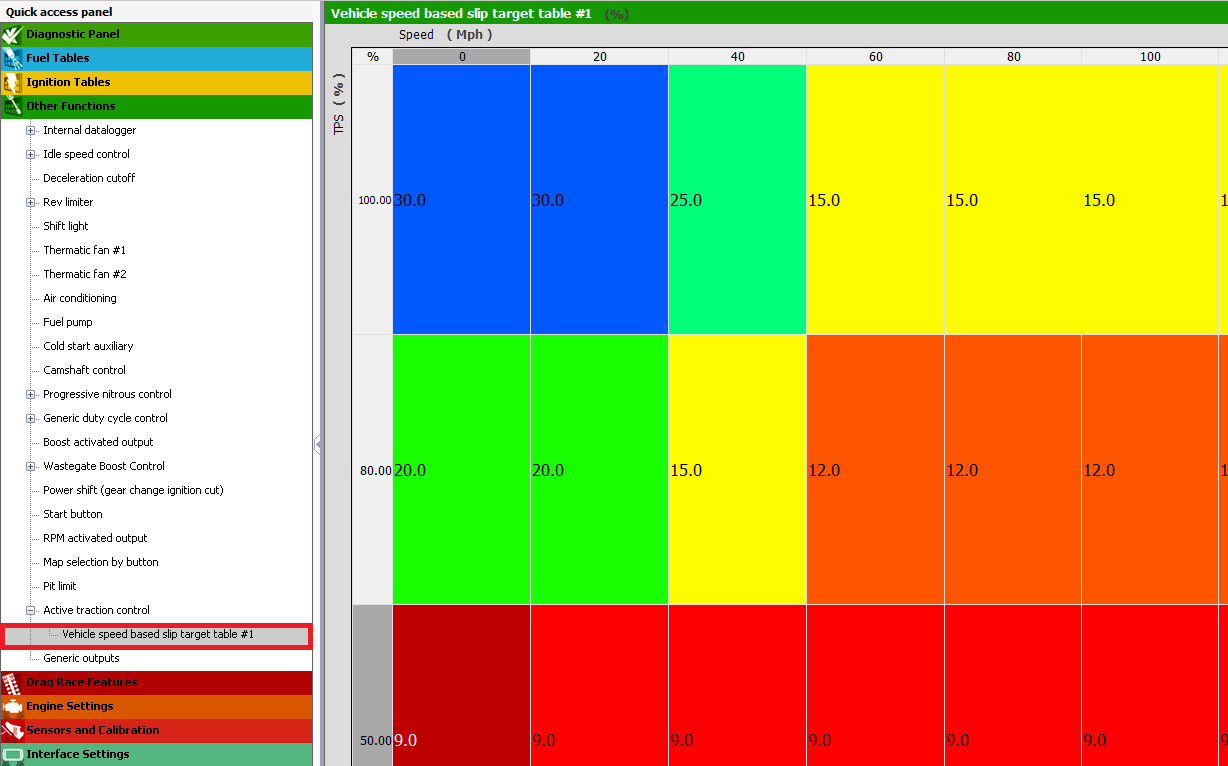Click the Fuel Tables injector icon
This screenshot has width=1228, height=766.
pyautogui.click(x=12, y=58)
